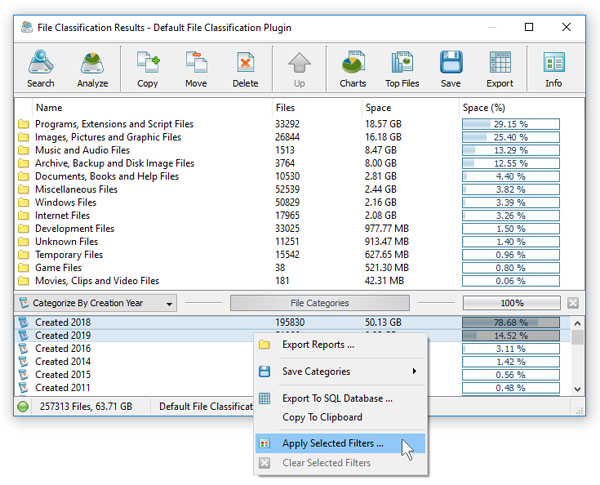This screenshot has height=485, width=600.
Task: Click the 78.68 % bar for Created 2018
Action: (x=511, y=322)
